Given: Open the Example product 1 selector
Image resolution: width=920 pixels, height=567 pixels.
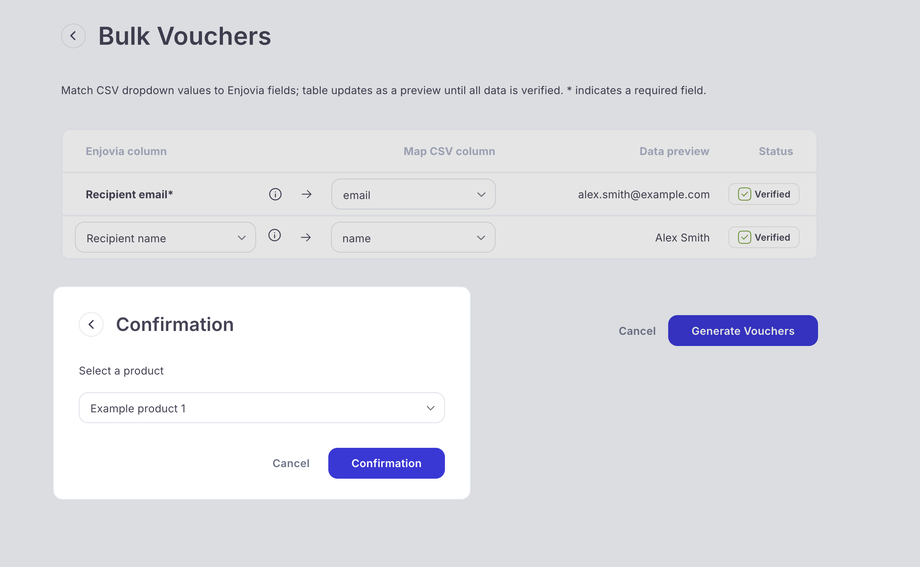Looking at the screenshot, I should point(261,408).
